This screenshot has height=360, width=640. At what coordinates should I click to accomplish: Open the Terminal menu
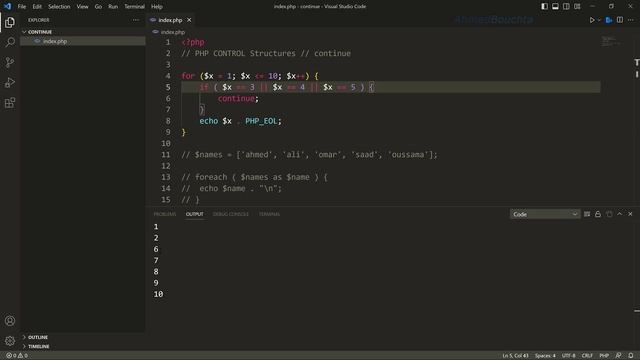click(x=134, y=7)
